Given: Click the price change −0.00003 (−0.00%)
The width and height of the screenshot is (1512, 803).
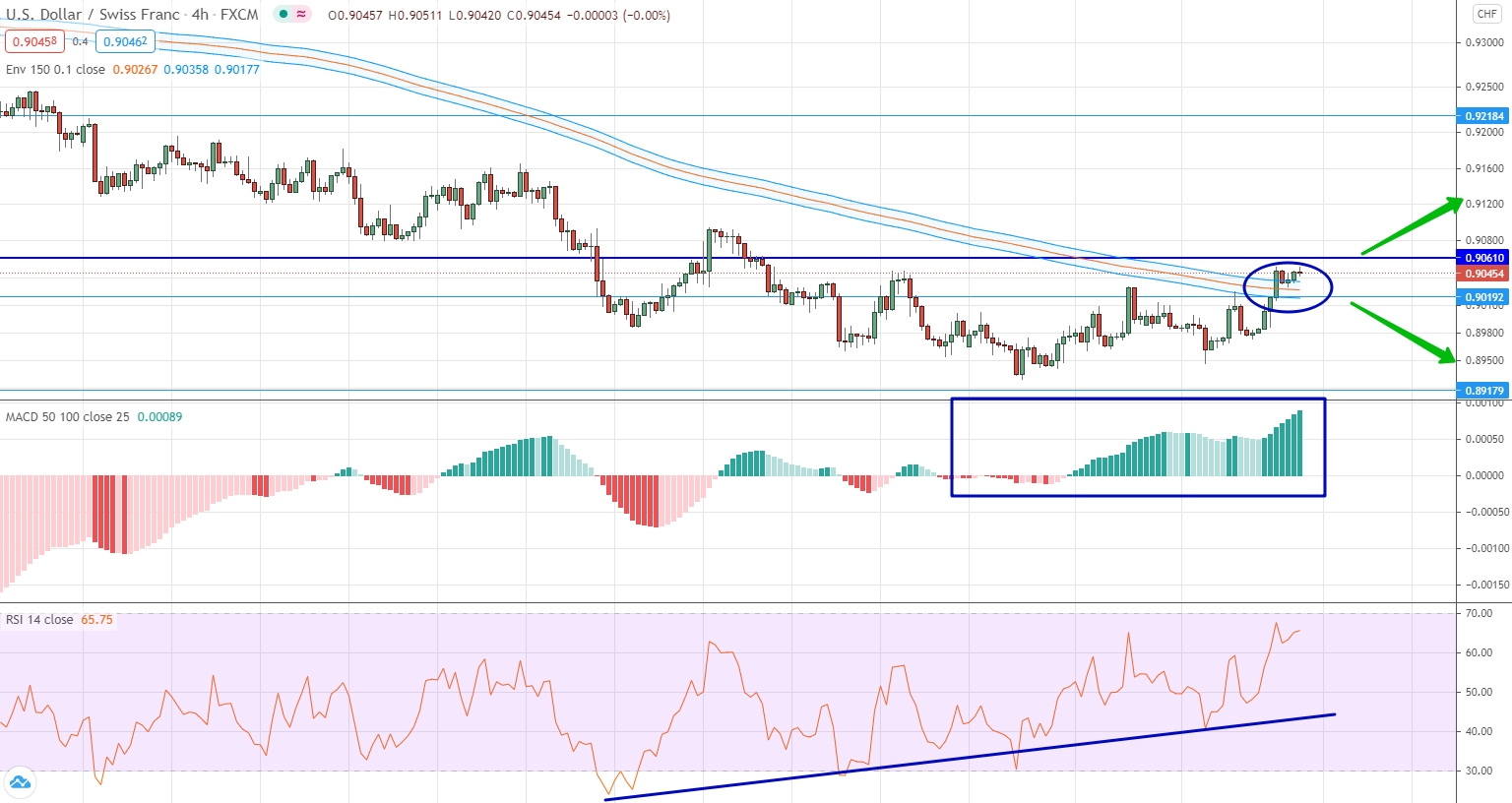Looking at the screenshot, I should [x=619, y=16].
